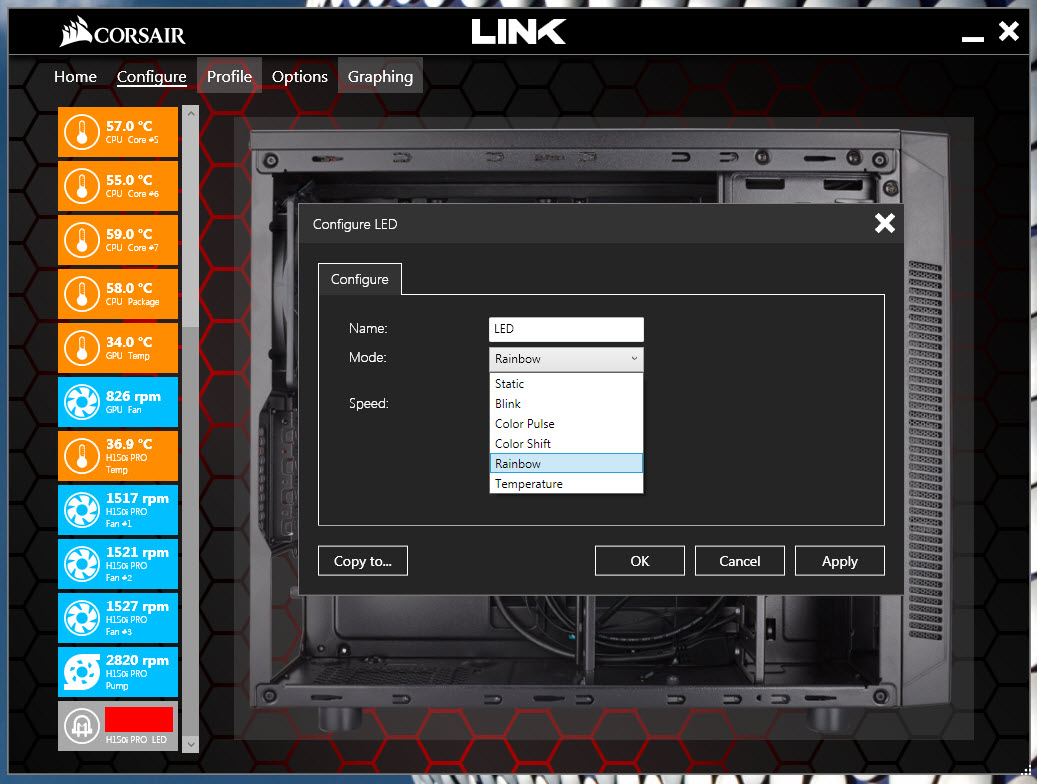Click the Copy to... button
1037x784 pixels.
pos(362,561)
